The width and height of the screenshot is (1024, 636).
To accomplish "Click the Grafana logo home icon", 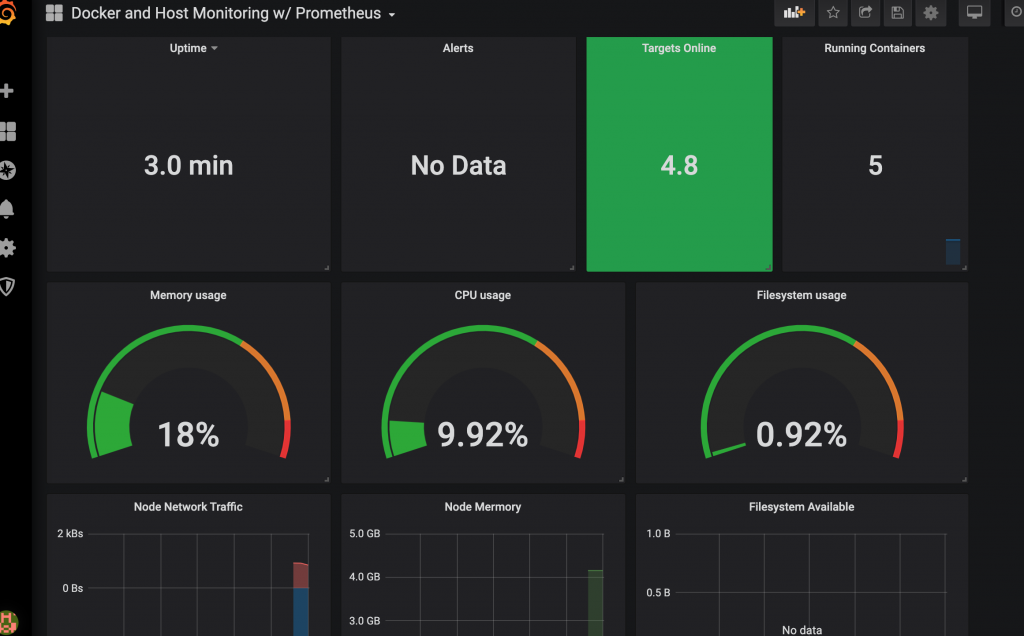I will tap(7, 13).
